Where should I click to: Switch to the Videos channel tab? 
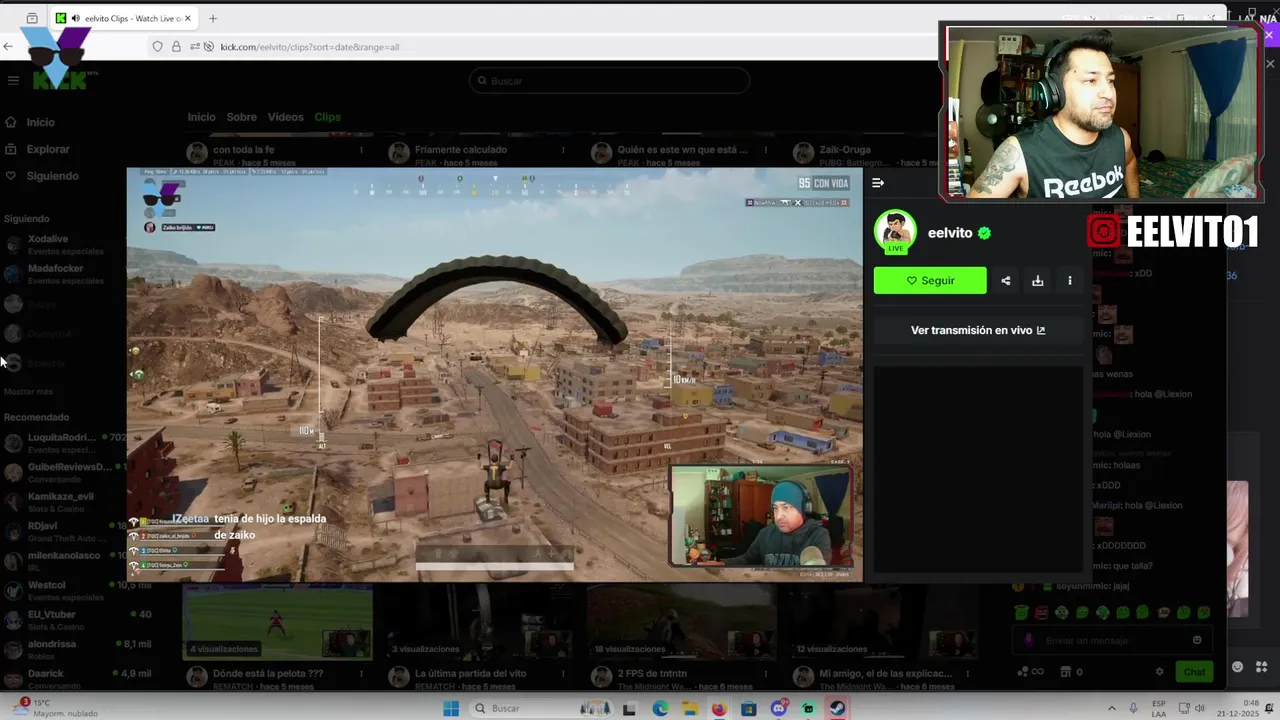(285, 117)
